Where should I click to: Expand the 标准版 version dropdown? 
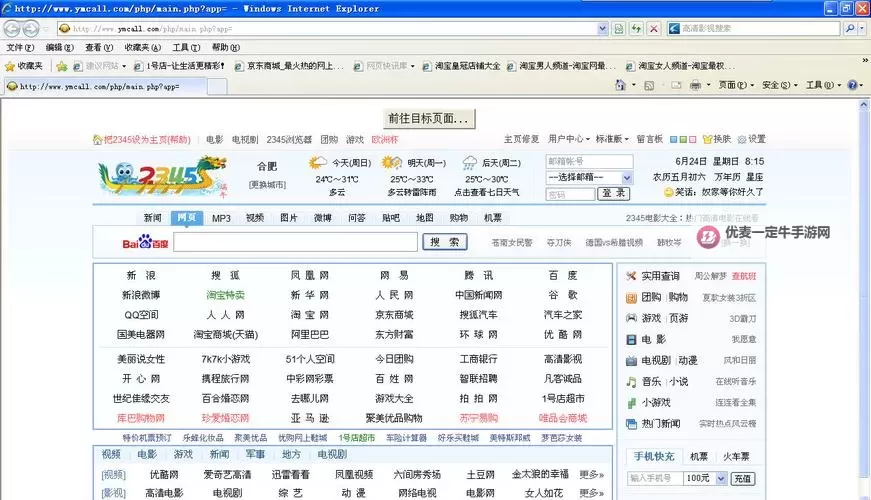click(x=612, y=139)
